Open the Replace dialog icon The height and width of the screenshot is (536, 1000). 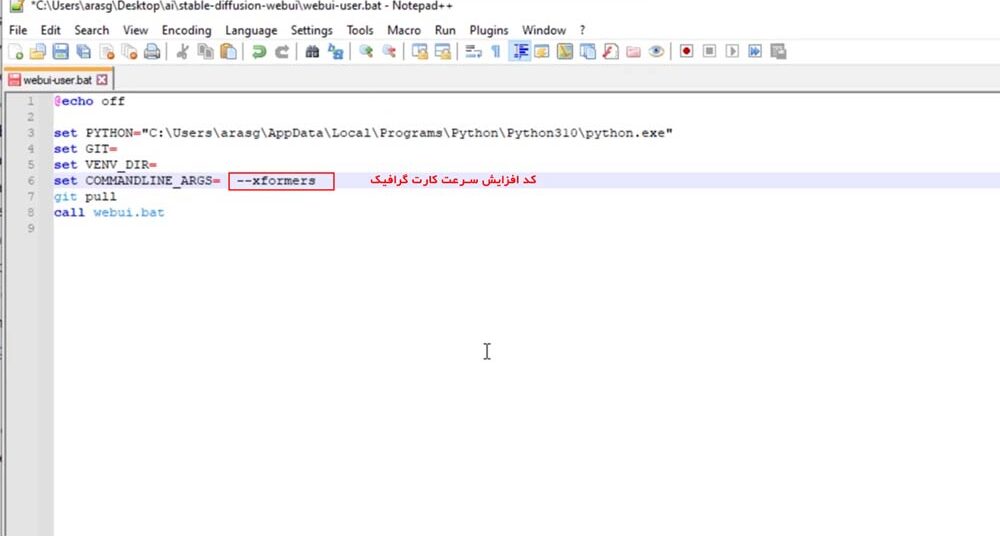click(335, 52)
